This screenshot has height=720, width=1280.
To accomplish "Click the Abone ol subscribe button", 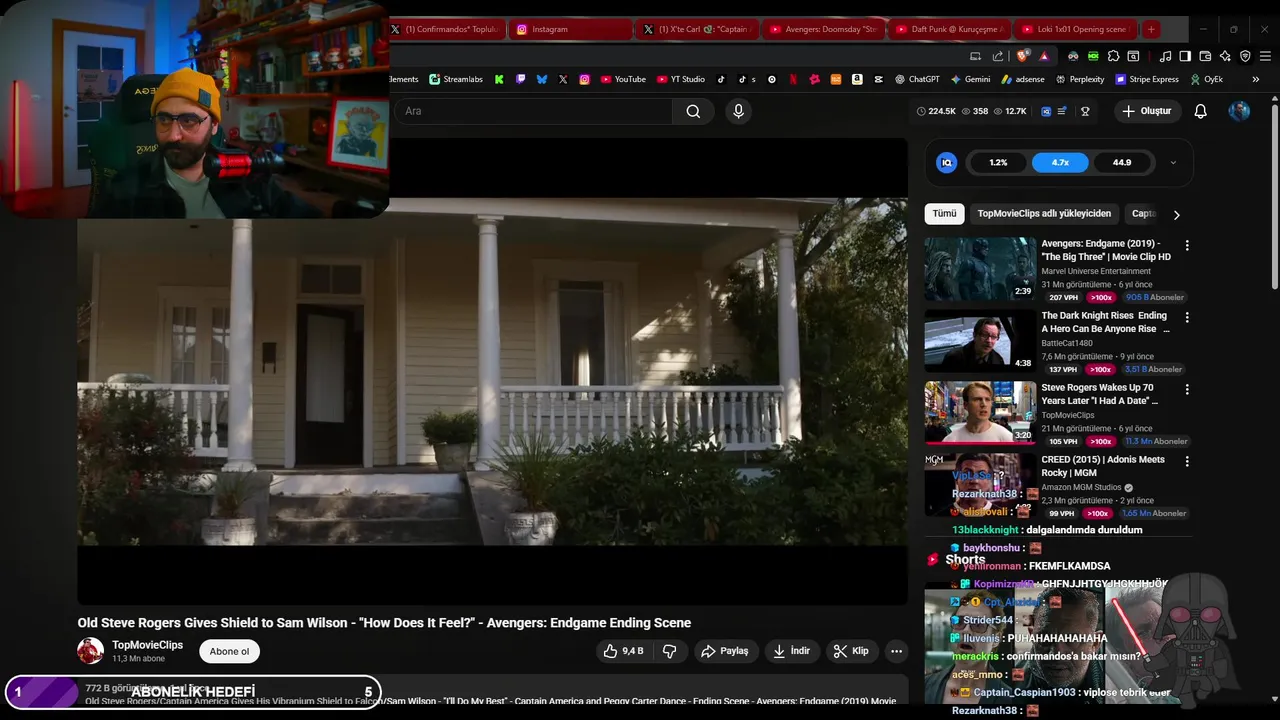I will click(x=229, y=651).
